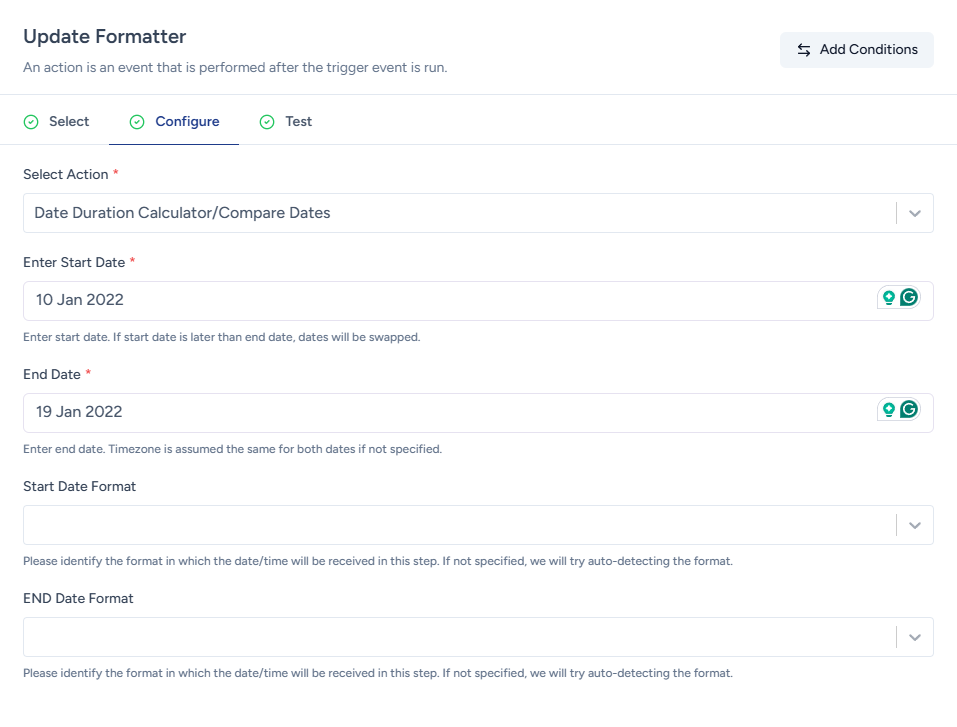Click the lightbulb icon in Start Date field
Image resolution: width=957 pixels, height=727 pixels.
888,297
